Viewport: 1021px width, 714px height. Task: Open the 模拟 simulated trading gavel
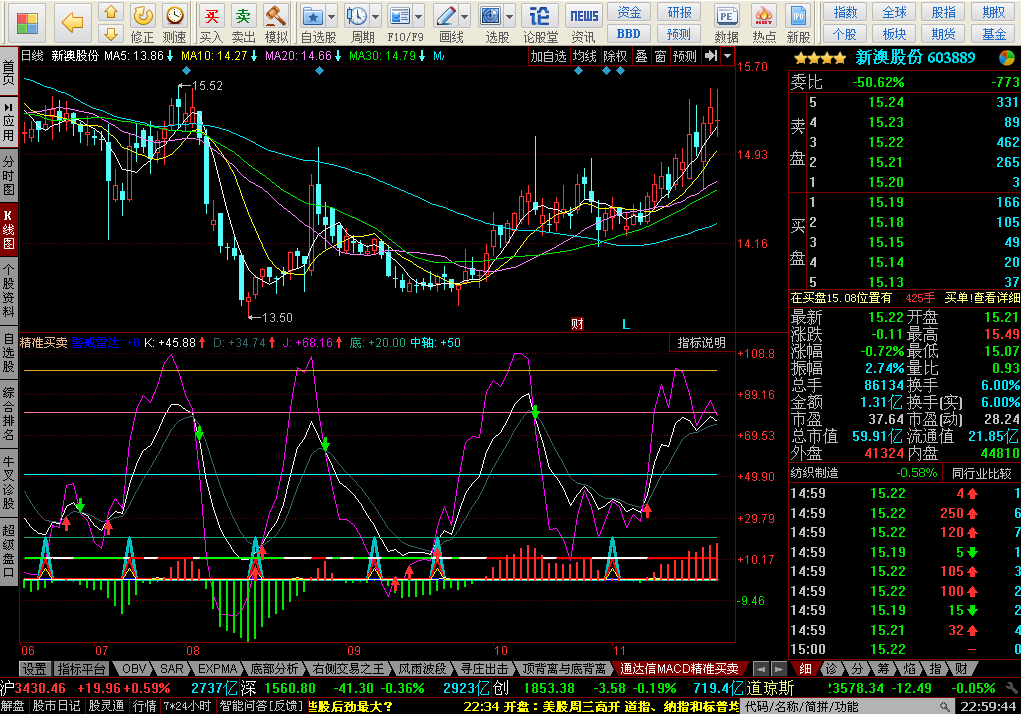[x=276, y=23]
